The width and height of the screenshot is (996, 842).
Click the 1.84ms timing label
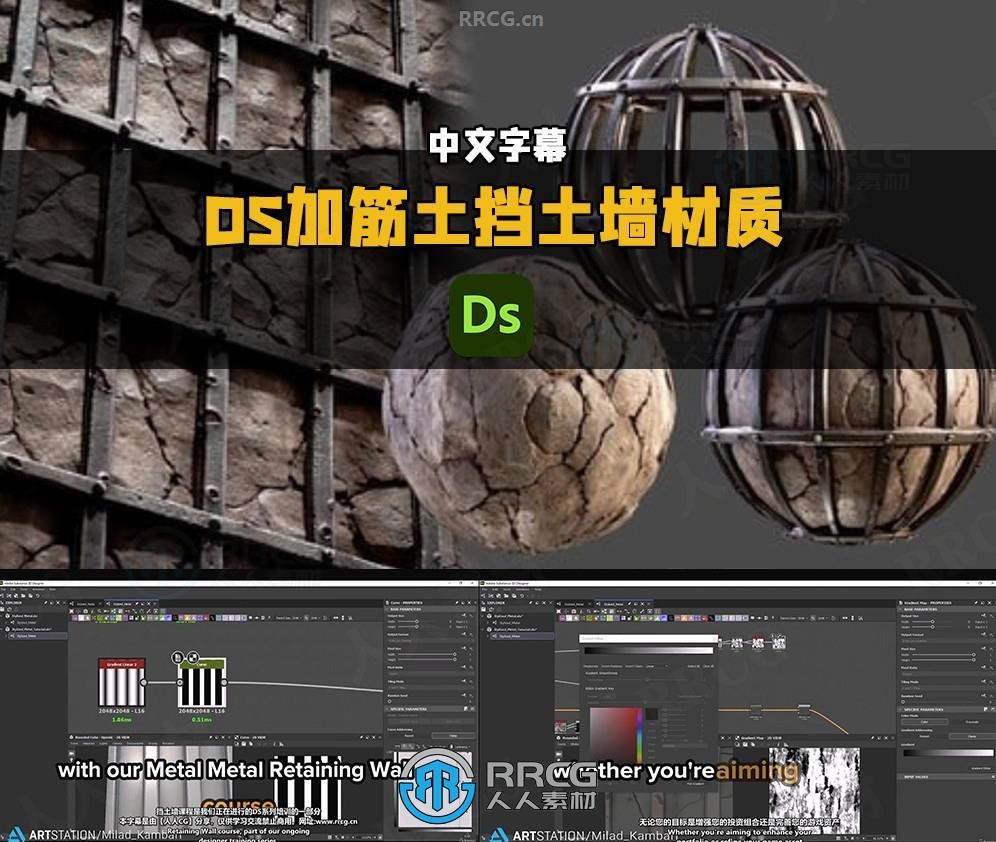pos(121,719)
